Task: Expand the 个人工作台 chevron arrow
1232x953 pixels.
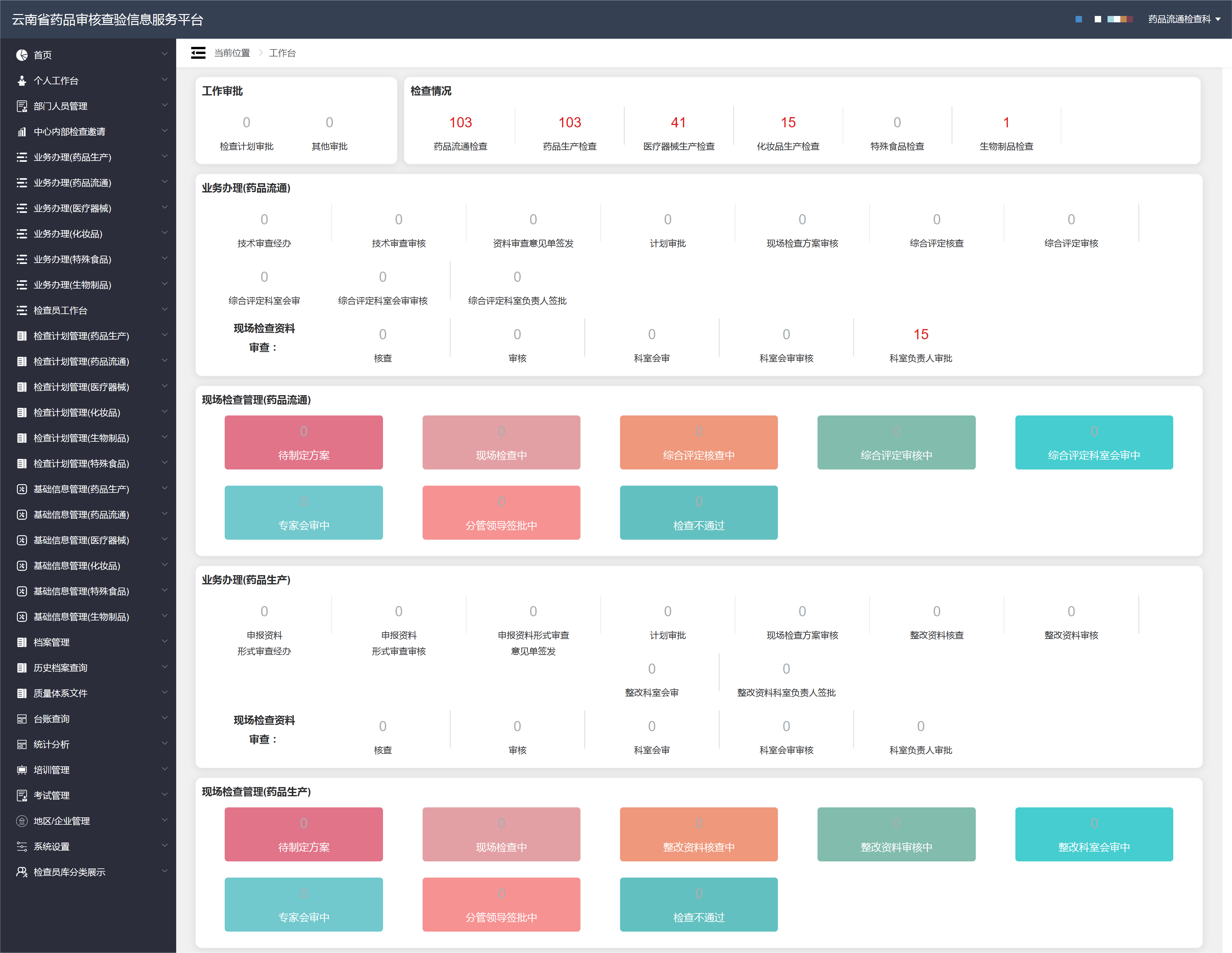Action: (165, 80)
